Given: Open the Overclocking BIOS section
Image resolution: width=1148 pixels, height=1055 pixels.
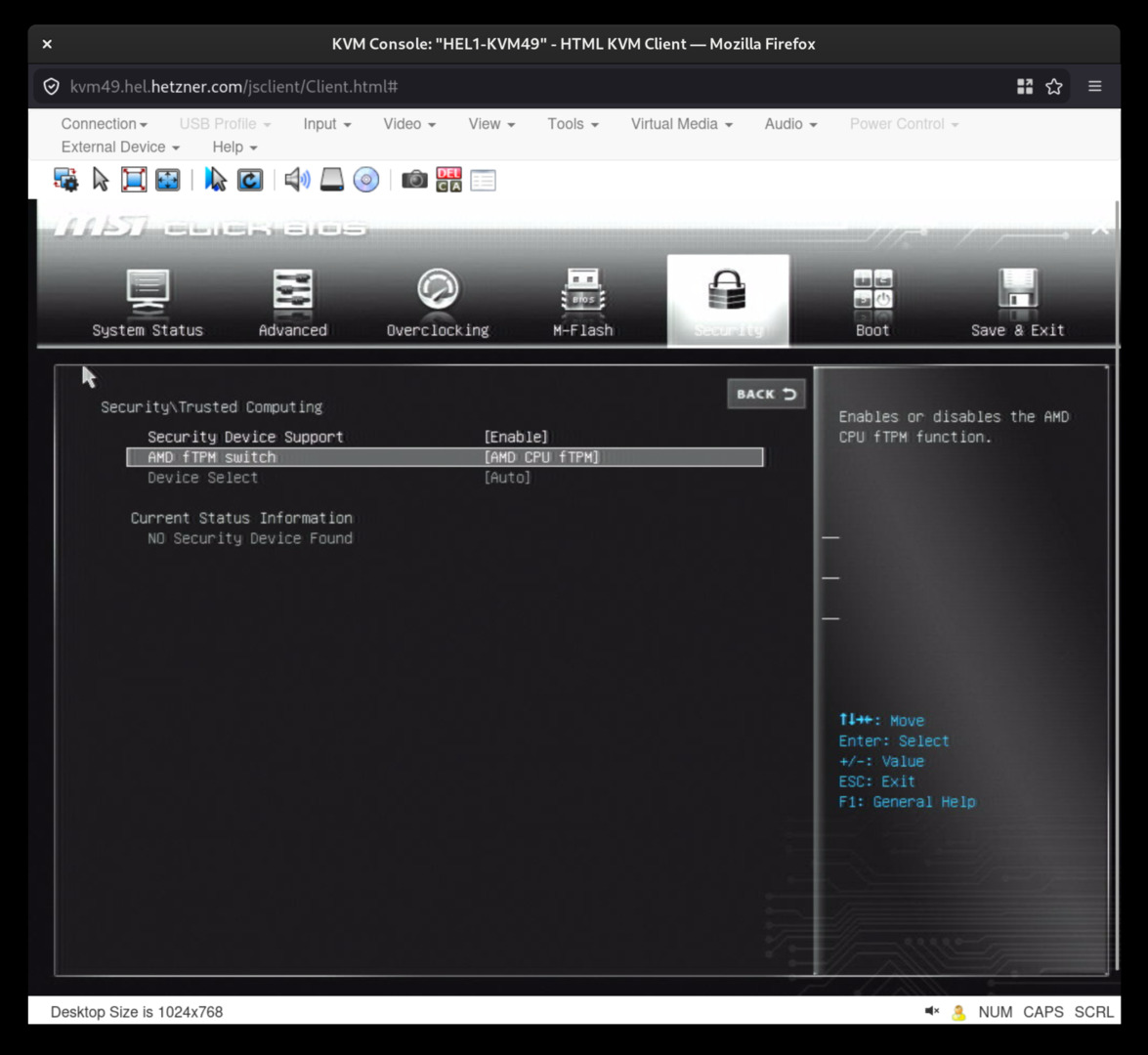Looking at the screenshot, I should (x=438, y=298).
